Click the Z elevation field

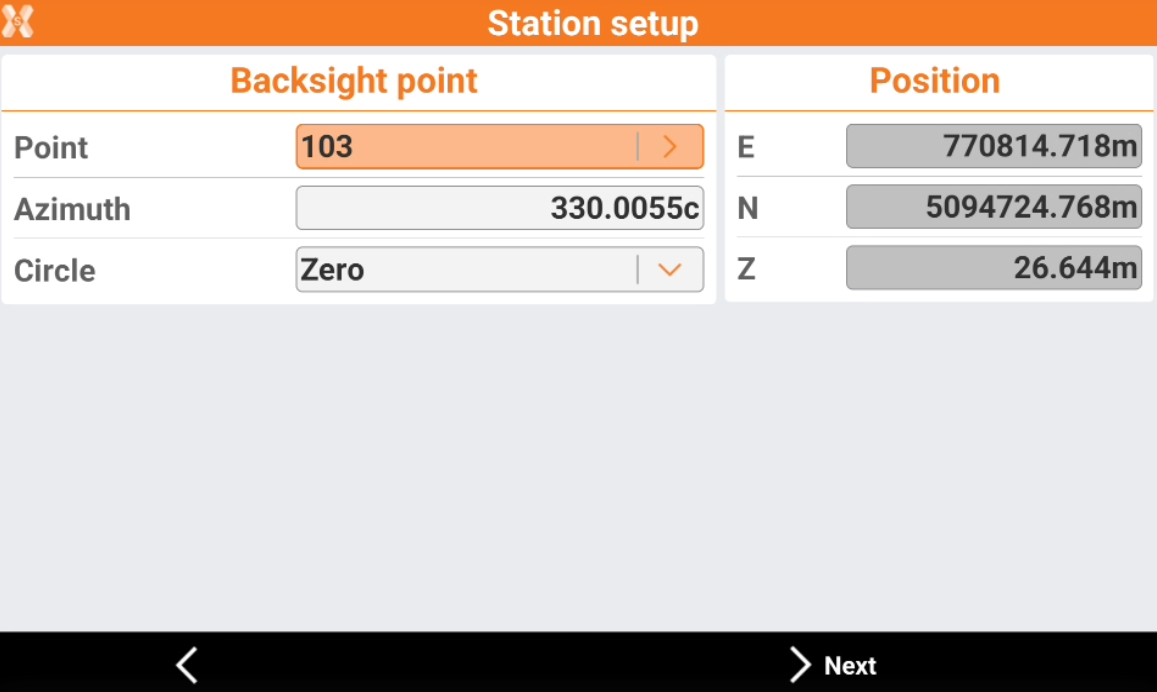click(x=993, y=268)
